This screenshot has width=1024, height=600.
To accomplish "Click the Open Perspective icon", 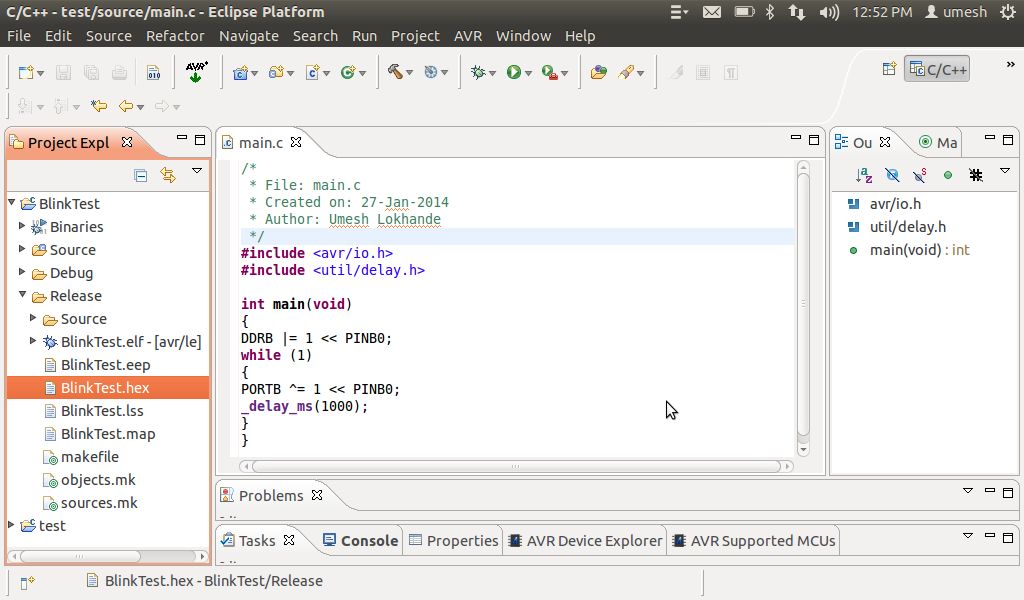I will 889,69.
